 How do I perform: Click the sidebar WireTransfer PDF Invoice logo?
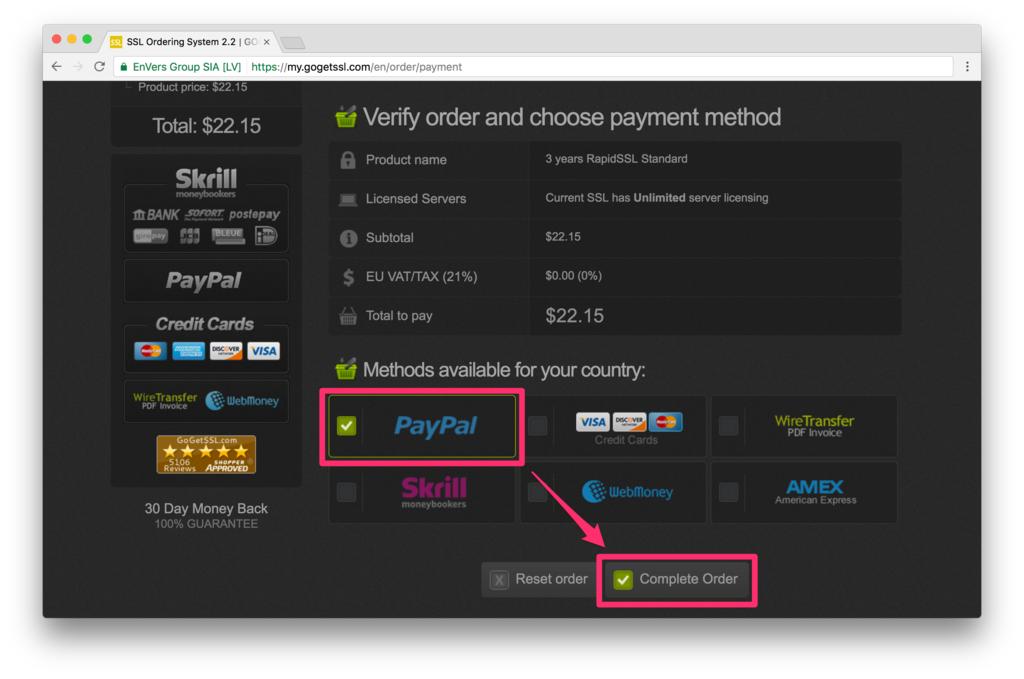pyautogui.click(x=165, y=401)
